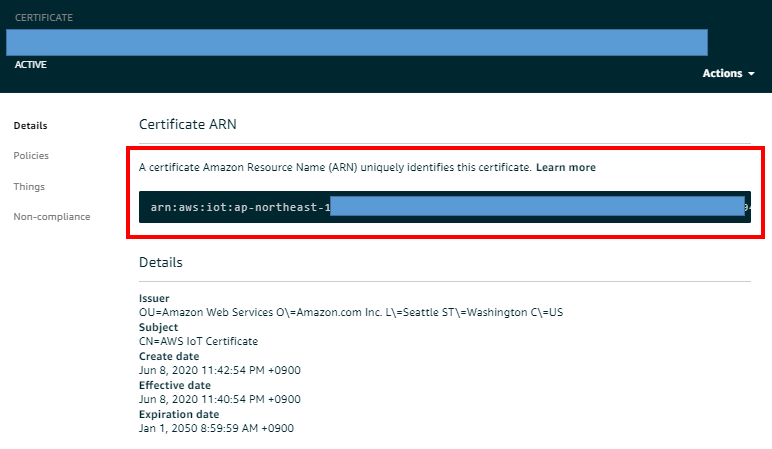This screenshot has height=449, width=772.
Task: Switch to the Policies sidebar tab
Action: 31,156
